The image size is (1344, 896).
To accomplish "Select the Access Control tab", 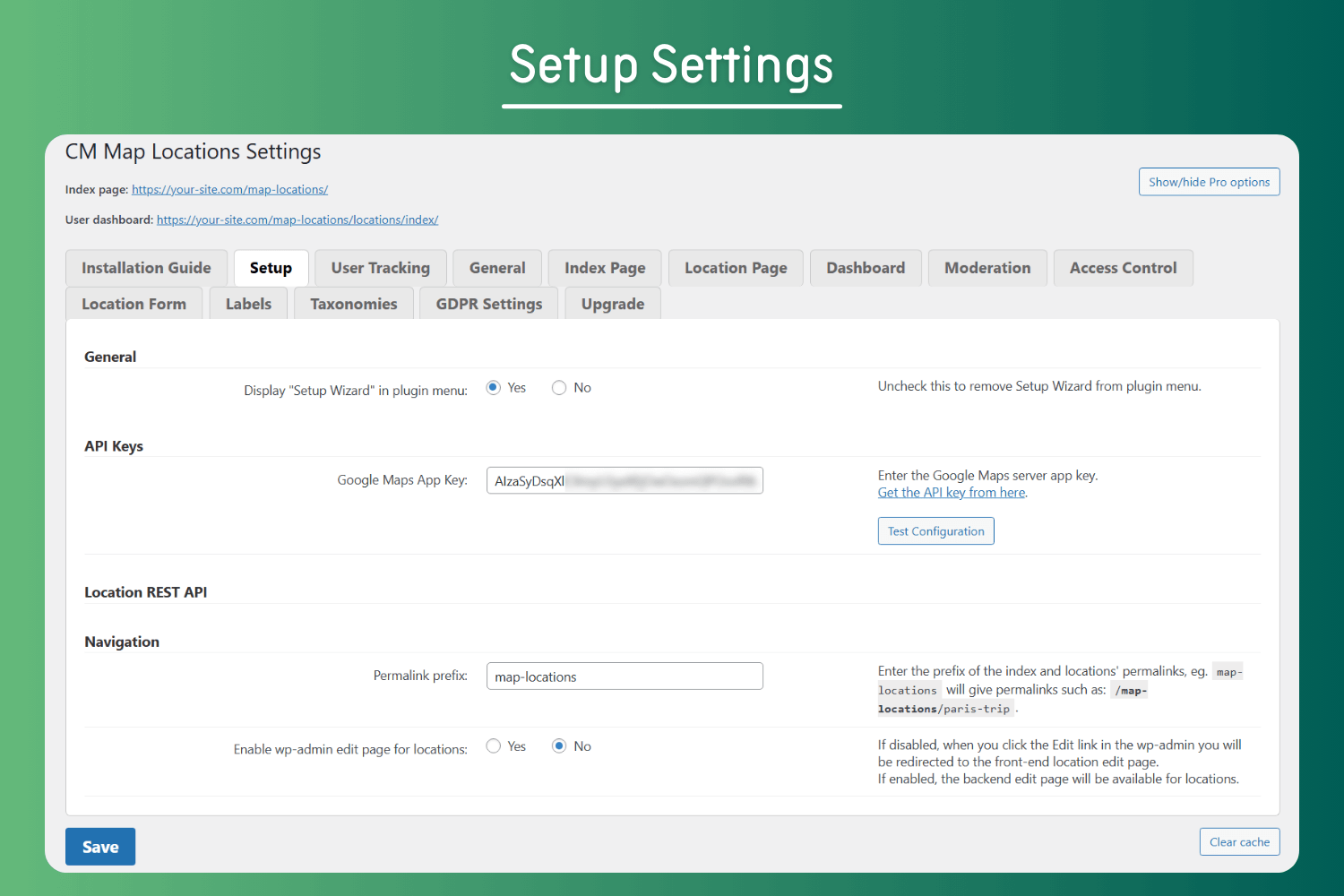I will click(x=1124, y=268).
